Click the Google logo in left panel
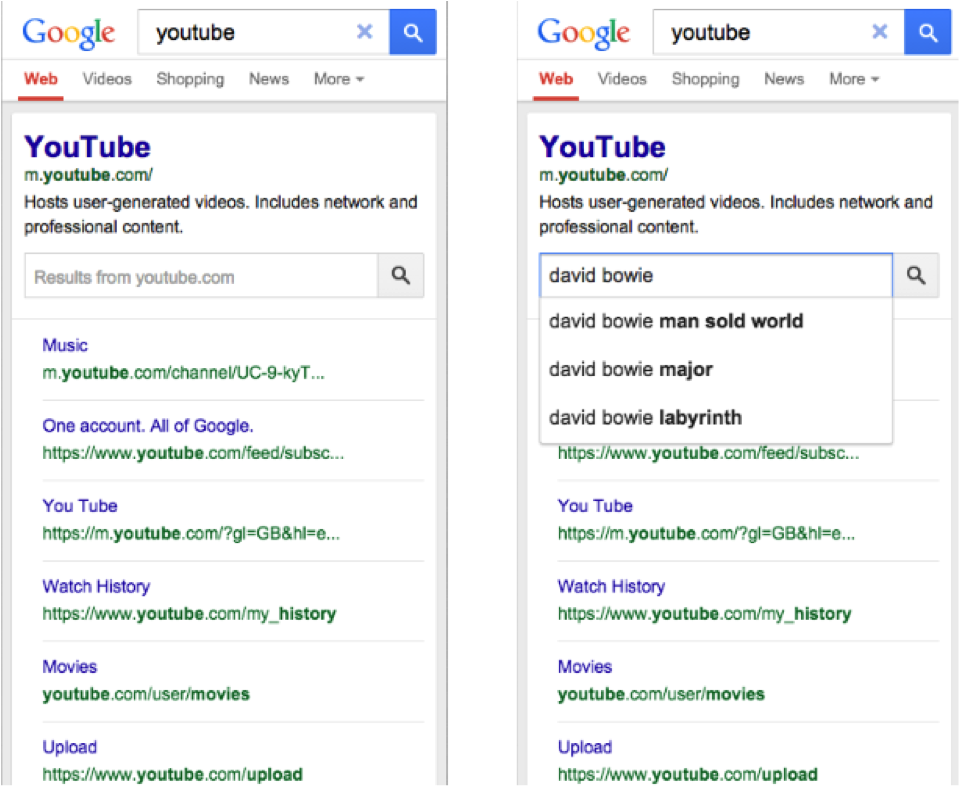 tap(69, 33)
